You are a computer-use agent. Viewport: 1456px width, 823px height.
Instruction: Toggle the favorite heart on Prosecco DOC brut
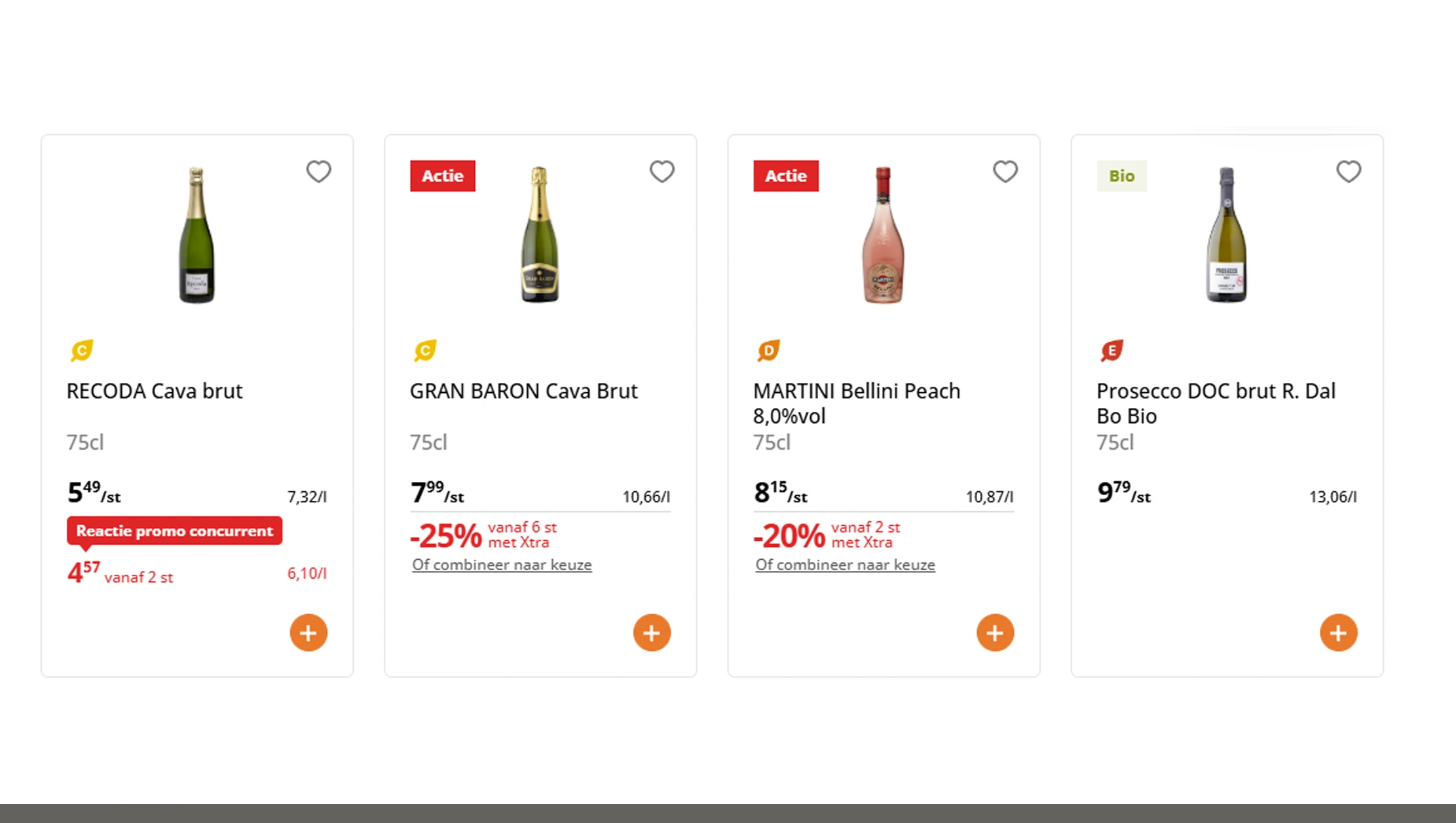tap(1349, 172)
